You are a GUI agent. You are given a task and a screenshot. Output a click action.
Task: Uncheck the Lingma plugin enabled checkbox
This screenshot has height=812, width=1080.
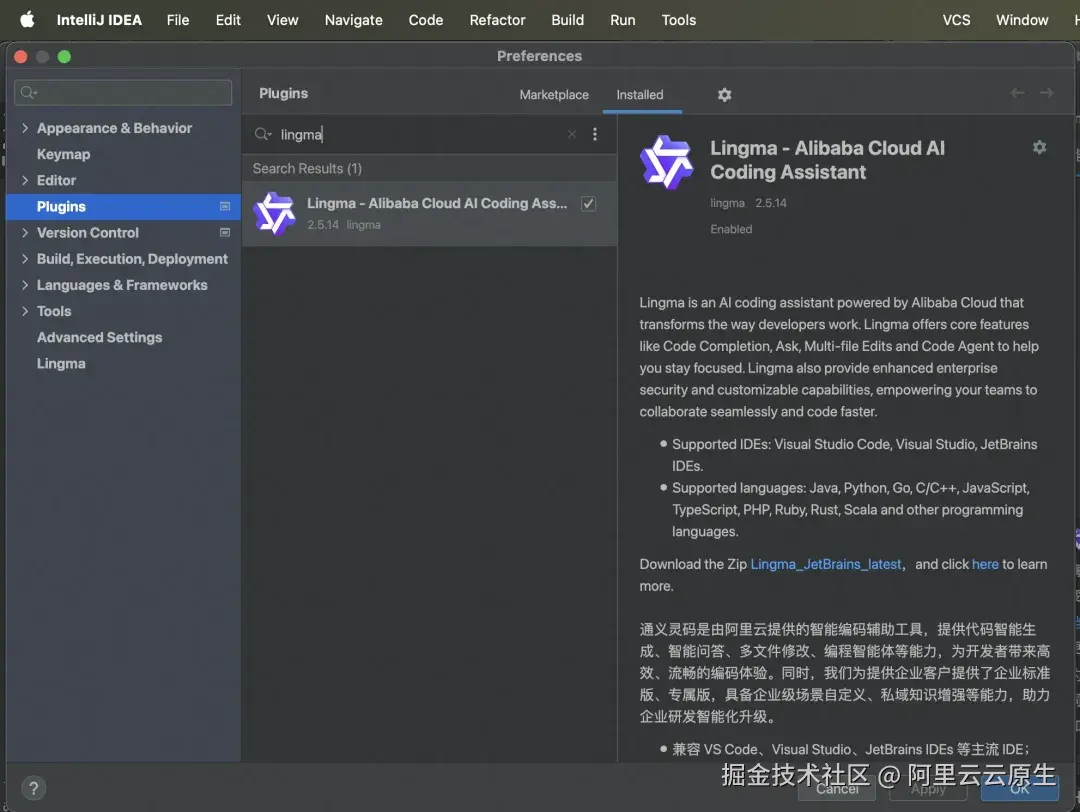[588, 204]
